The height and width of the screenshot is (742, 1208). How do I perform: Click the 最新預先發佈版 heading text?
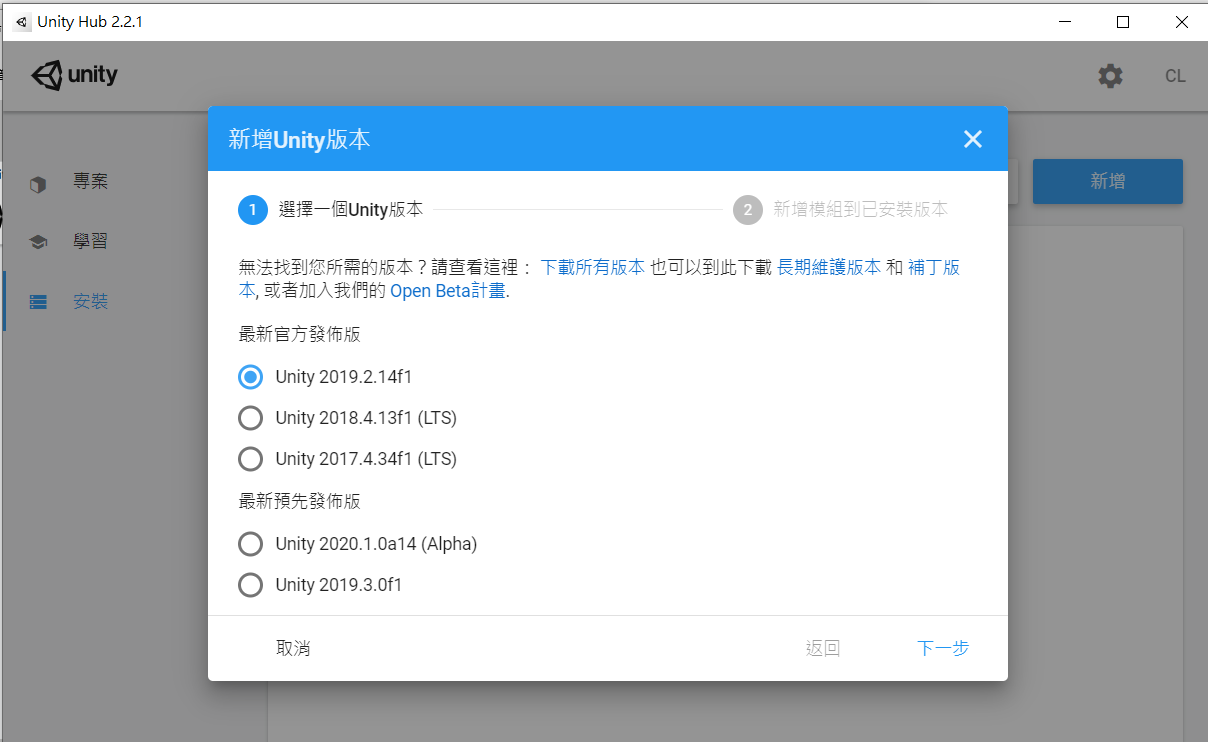[x=299, y=501]
